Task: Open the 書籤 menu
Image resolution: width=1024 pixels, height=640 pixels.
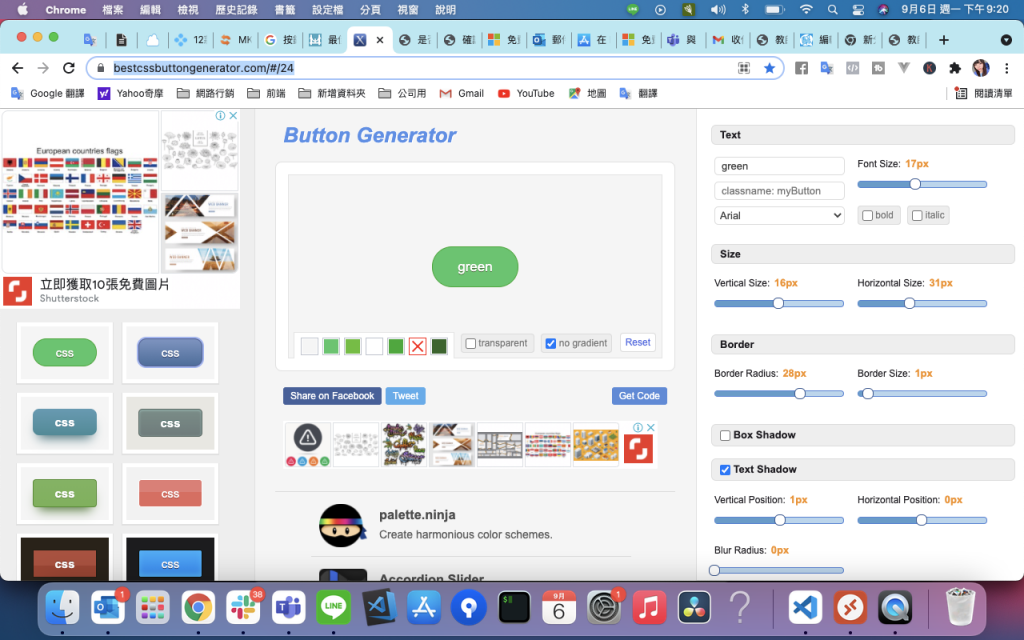Action: [x=285, y=10]
